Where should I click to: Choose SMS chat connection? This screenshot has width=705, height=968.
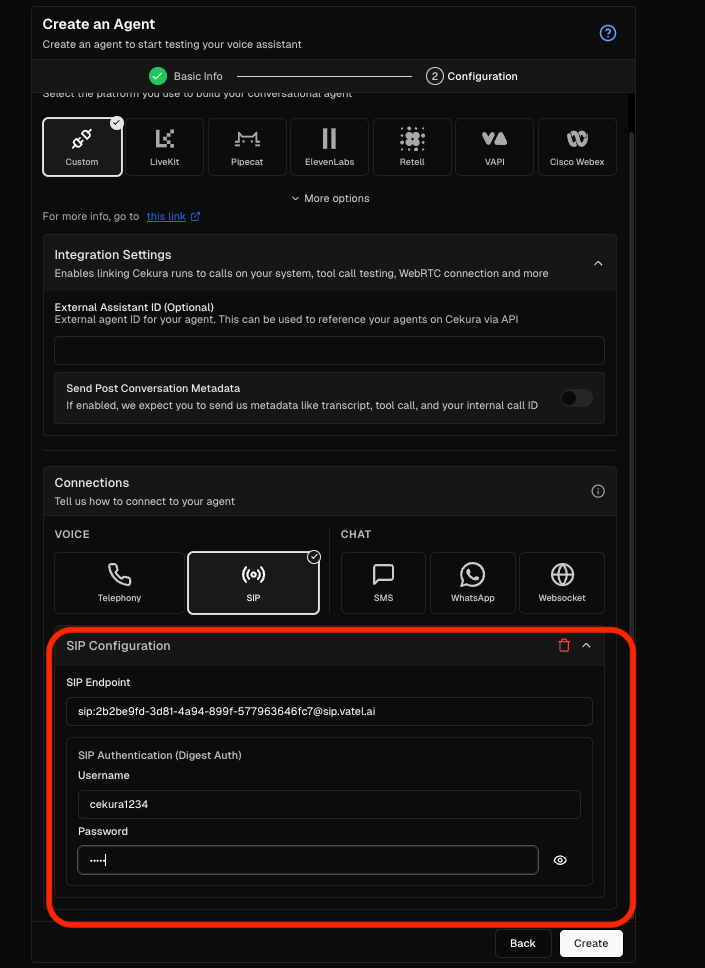(x=383, y=583)
